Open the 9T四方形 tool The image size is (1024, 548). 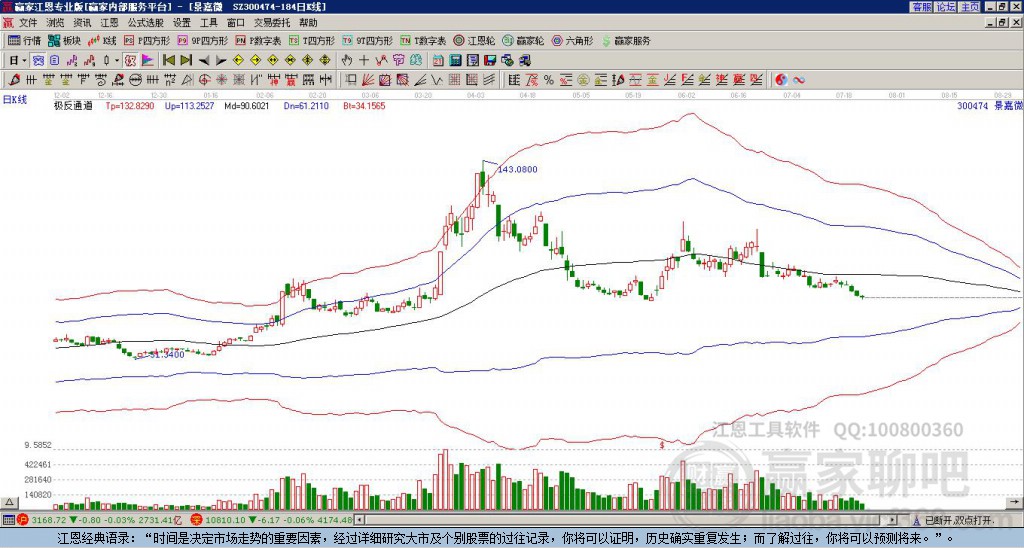368,40
